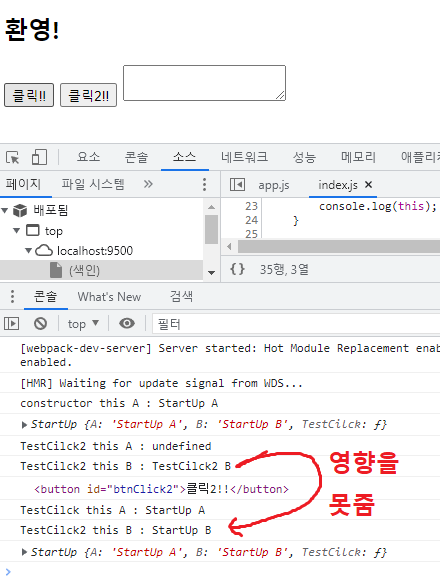440x576 pixels.
Task: Open the 네트워크 panel tab
Action: coord(244,157)
